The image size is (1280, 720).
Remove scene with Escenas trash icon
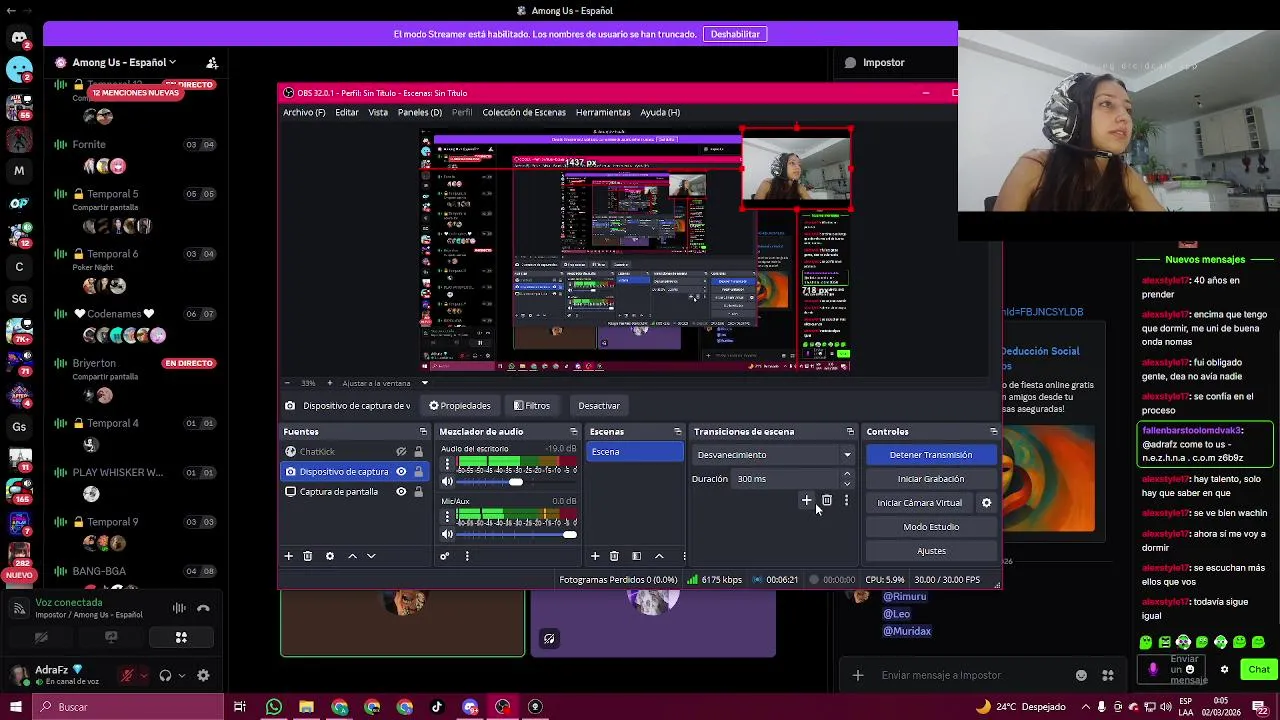click(614, 556)
